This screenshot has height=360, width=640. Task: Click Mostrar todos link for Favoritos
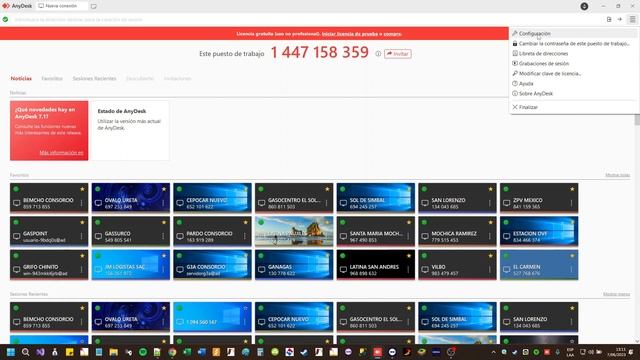pos(618,175)
